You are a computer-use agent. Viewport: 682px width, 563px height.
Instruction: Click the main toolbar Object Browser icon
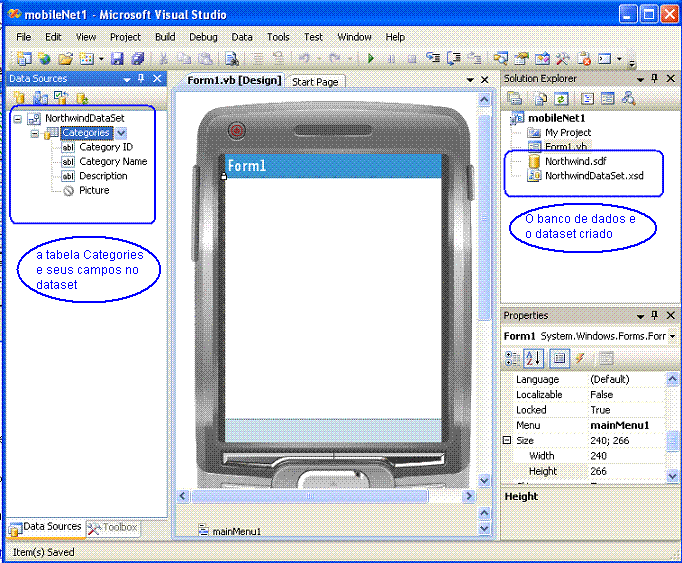(542, 58)
